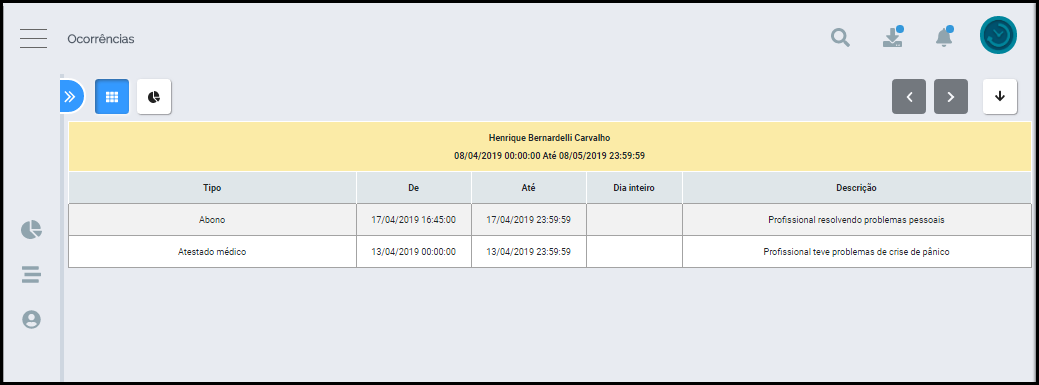Switch to grid table view

tap(112, 97)
